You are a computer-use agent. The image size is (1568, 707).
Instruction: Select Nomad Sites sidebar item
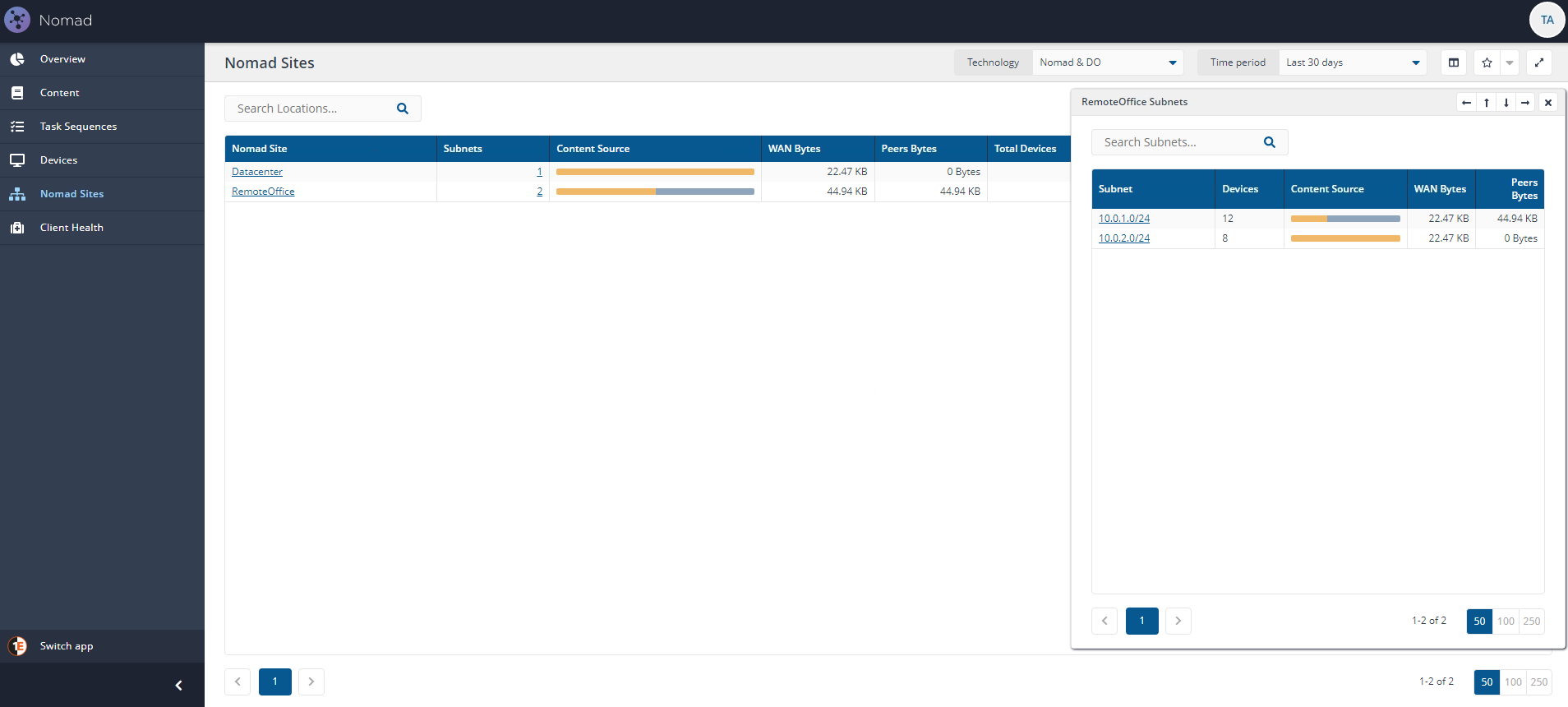[x=102, y=194]
